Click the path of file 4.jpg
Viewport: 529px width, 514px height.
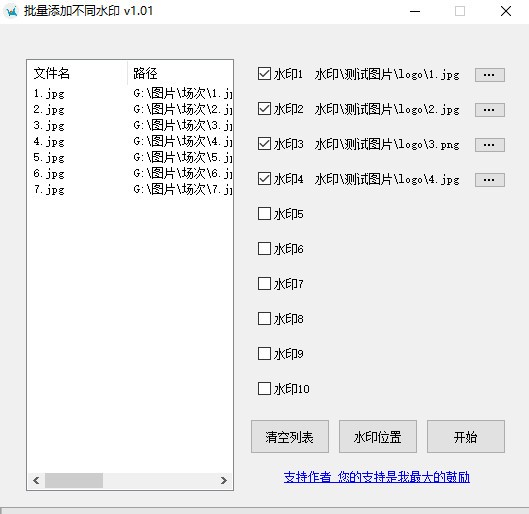183,142
